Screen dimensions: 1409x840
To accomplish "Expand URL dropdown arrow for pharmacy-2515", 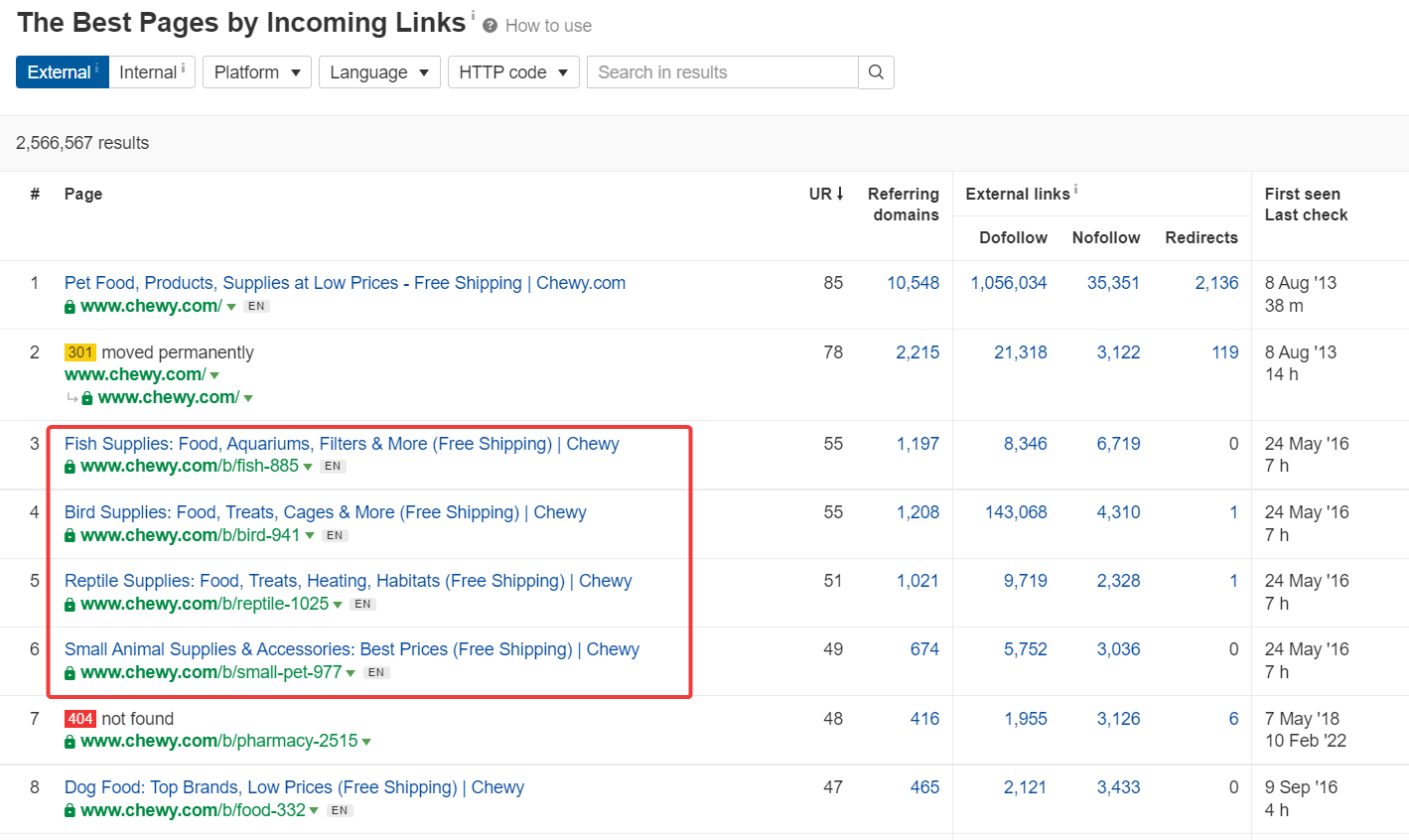I will point(367,742).
